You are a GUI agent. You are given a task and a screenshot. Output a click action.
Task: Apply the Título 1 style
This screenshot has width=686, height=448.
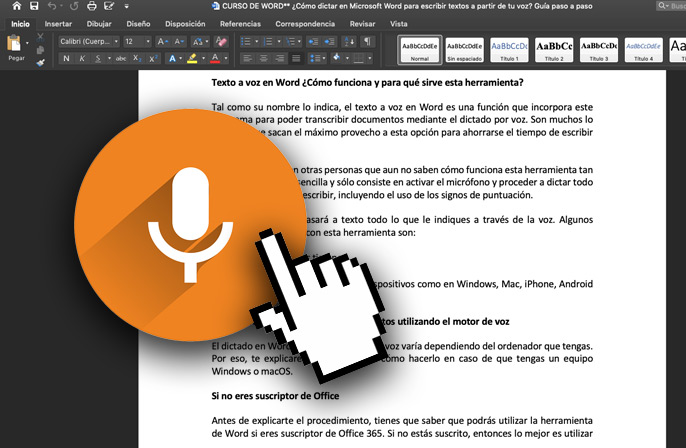(510, 48)
